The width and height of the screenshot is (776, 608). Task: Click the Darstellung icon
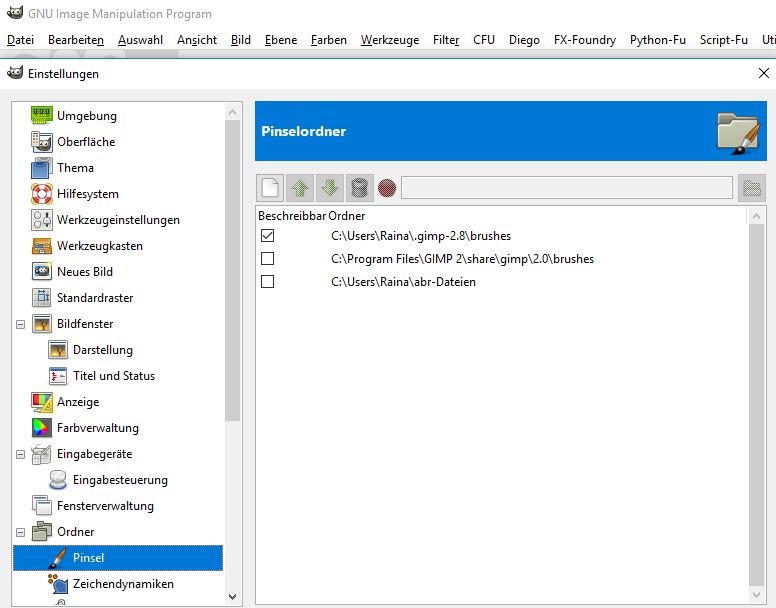coord(58,350)
